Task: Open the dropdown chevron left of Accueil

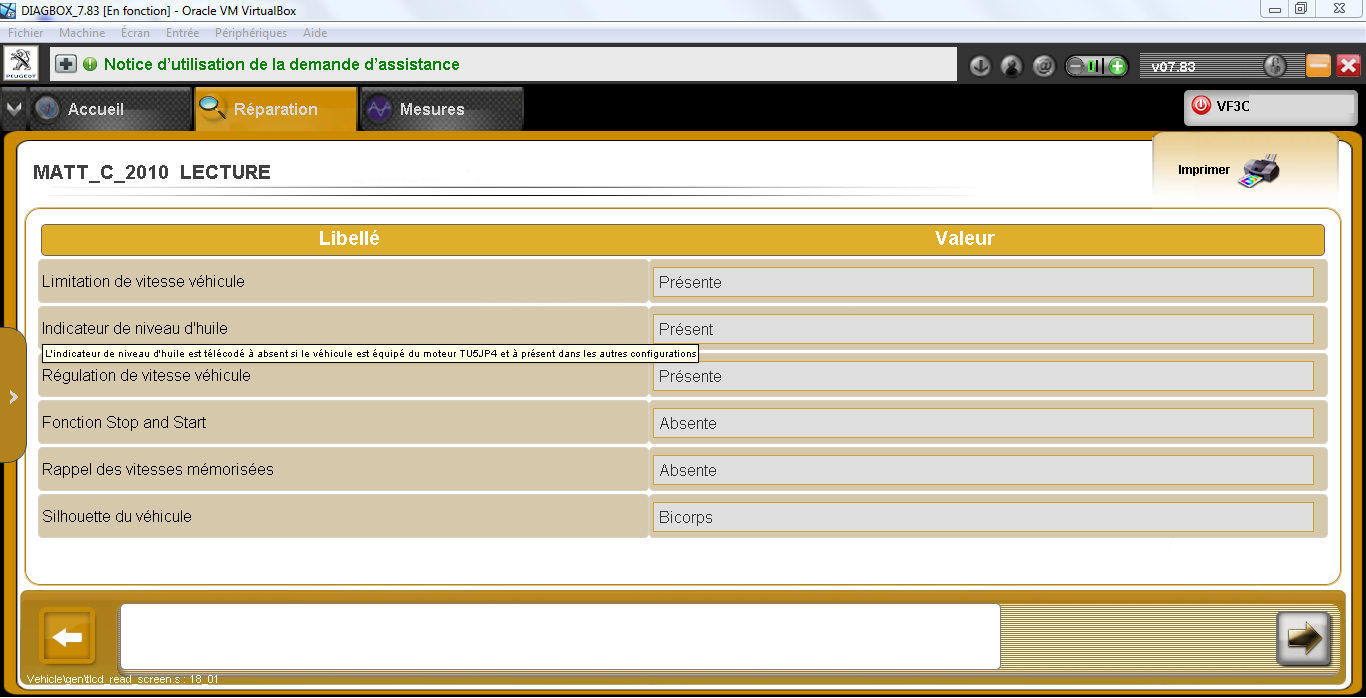Action: [14, 109]
